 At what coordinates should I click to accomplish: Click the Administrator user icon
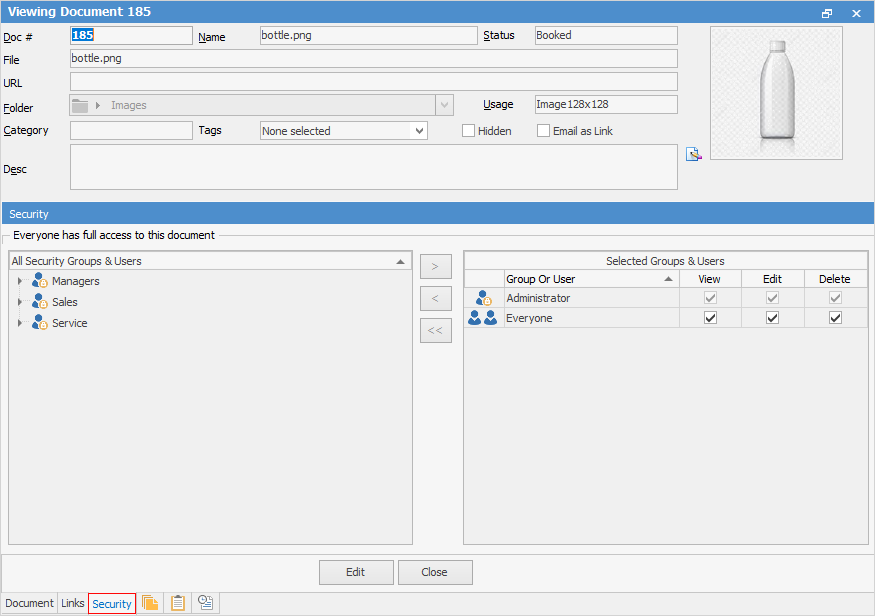coord(484,298)
